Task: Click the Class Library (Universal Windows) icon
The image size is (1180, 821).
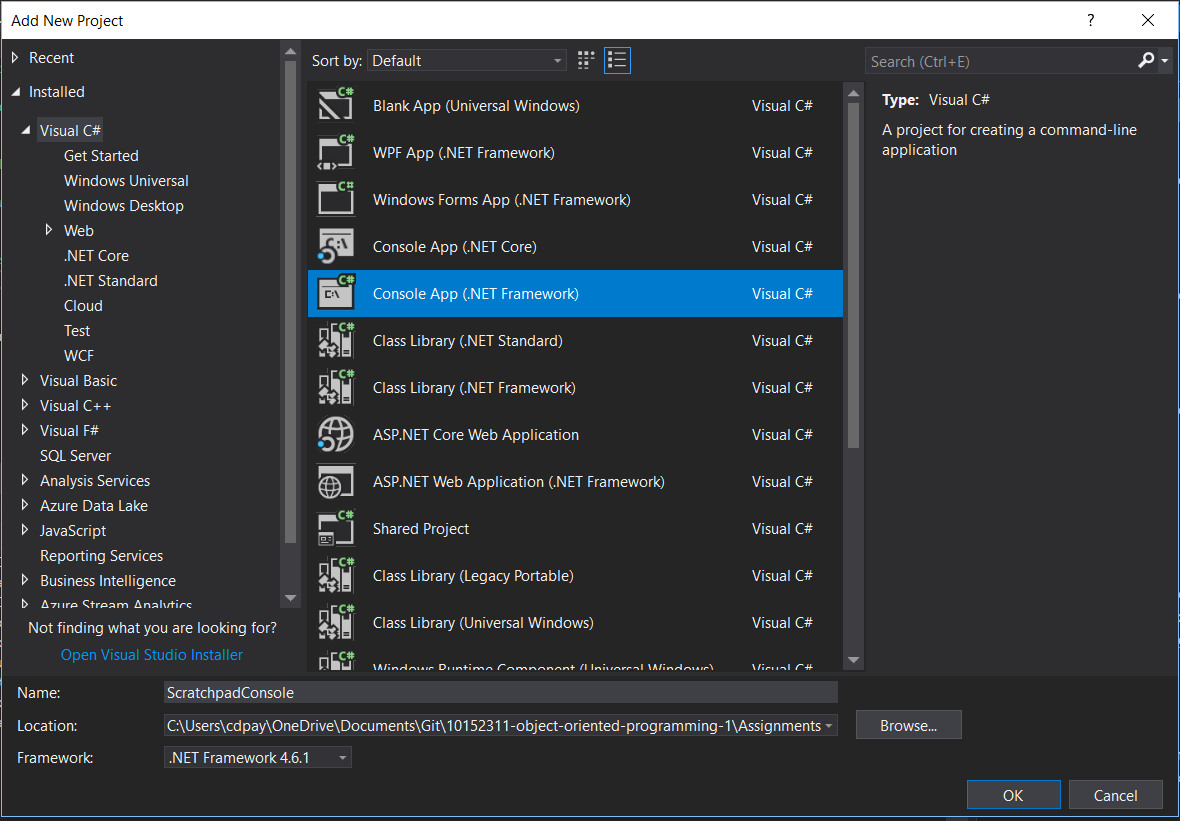Action: click(x=336, y=623)
